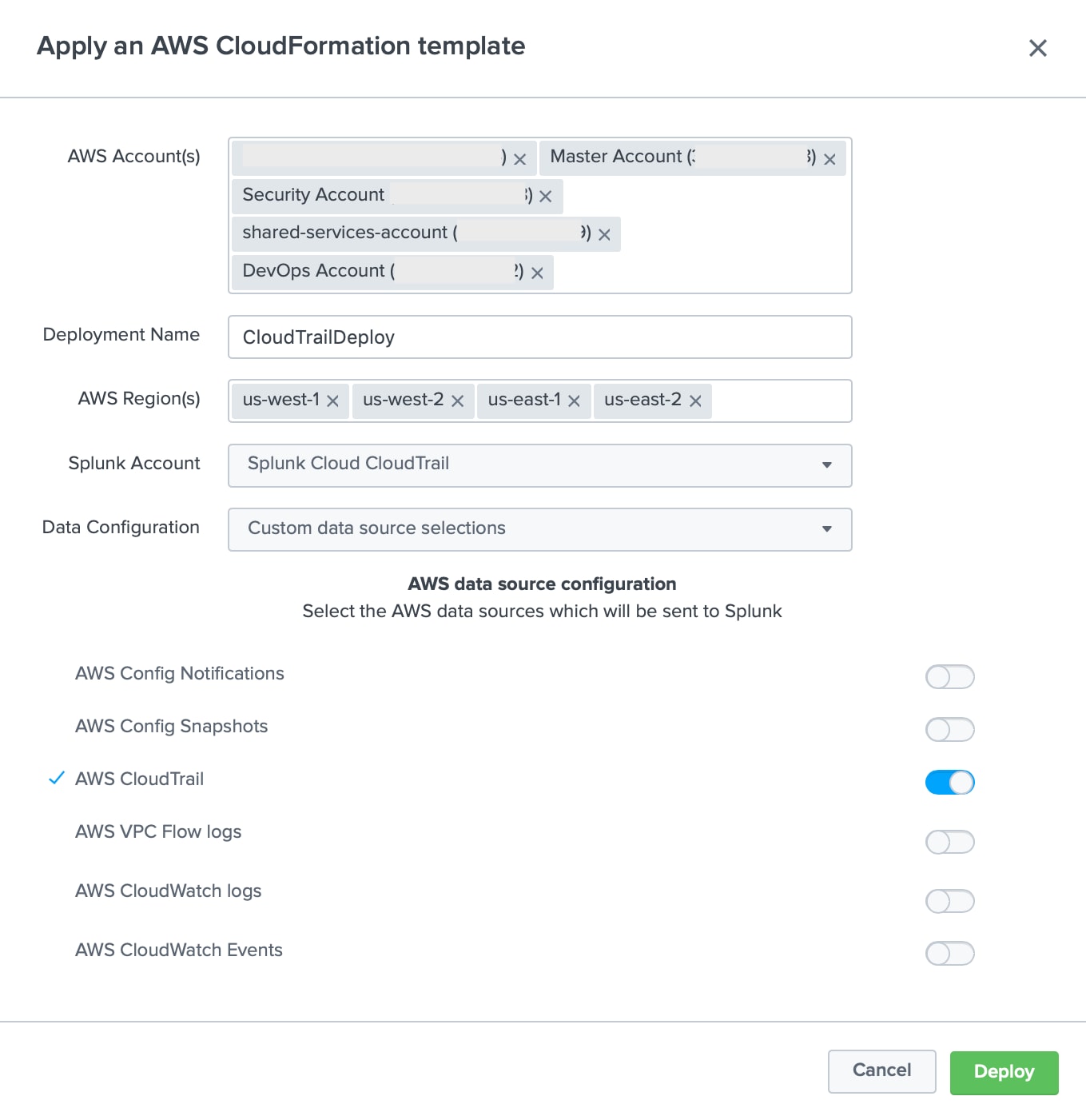This screenshot has height=1120, width=1086.
Task: Enable AWS Config Notifications toggle
Action: coord(950,677)
